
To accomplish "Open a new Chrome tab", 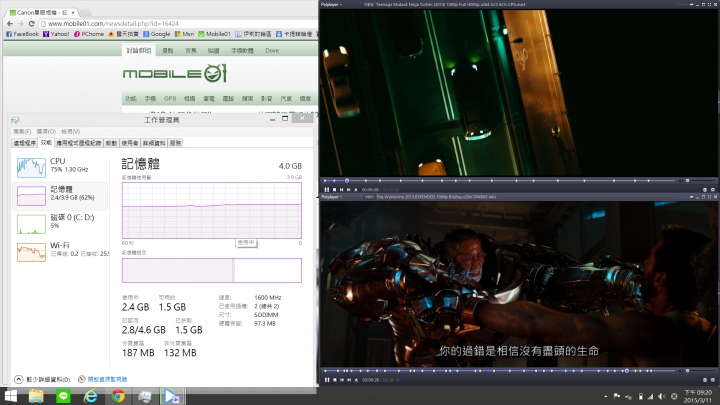I will pos(86,12).
